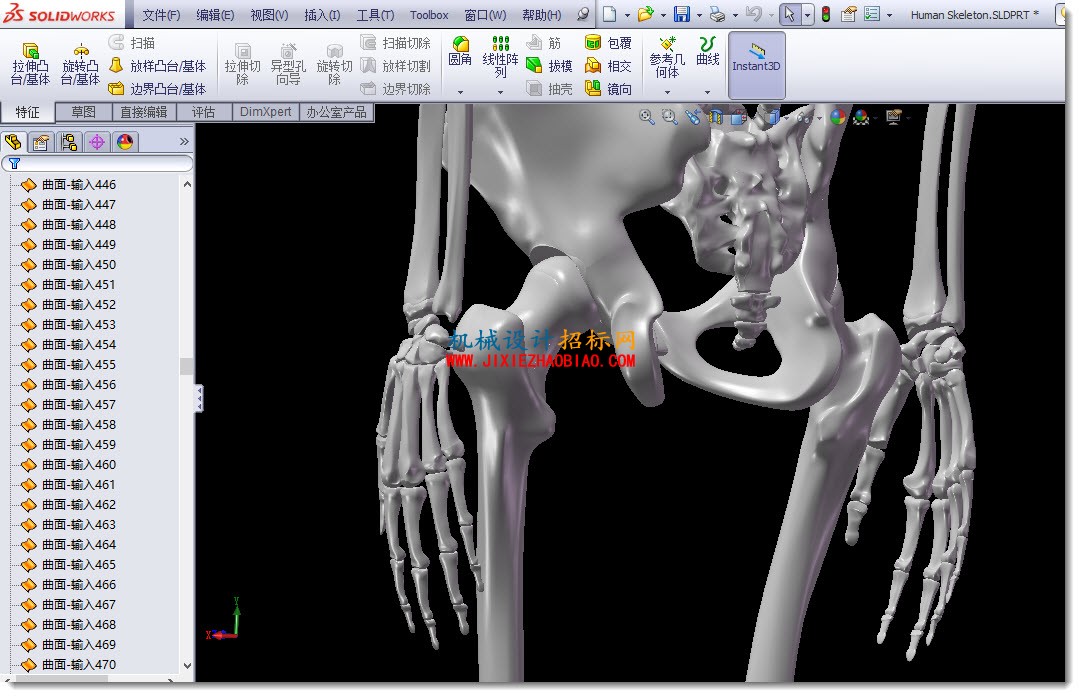Select the 扫描切除 swept cut tool
1080x697 pixels.
point(396,43)
